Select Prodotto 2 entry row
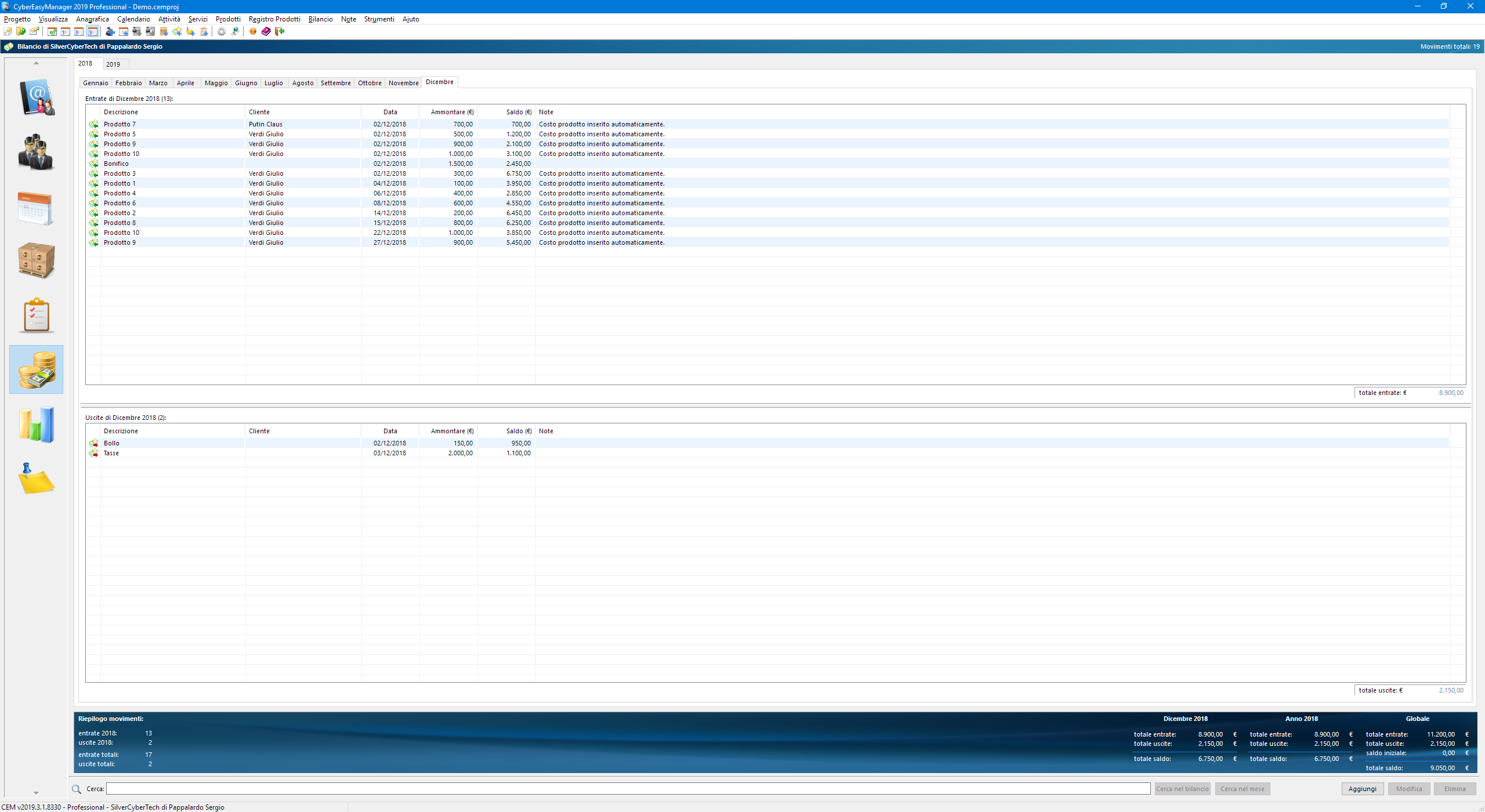The image size is (1485, 812). click(x=767, y=213)
